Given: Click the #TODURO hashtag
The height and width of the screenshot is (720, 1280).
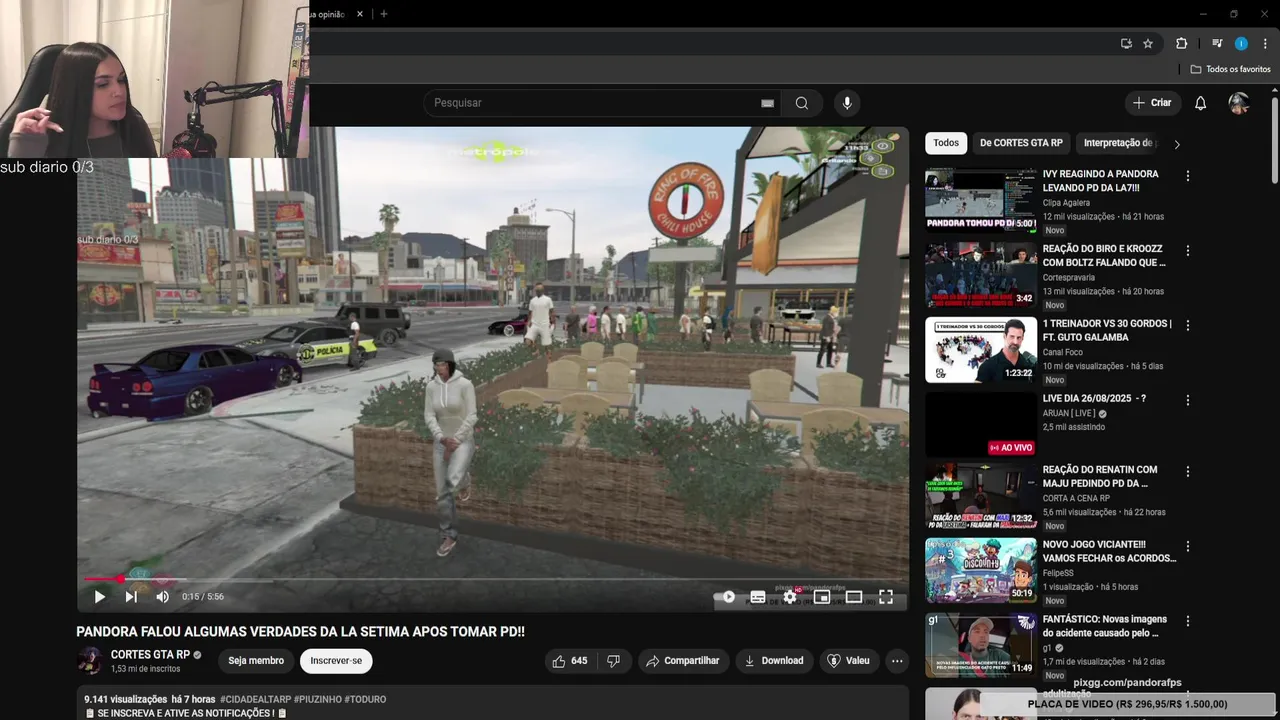Looking at the screenshot, I should pos(365,700).
